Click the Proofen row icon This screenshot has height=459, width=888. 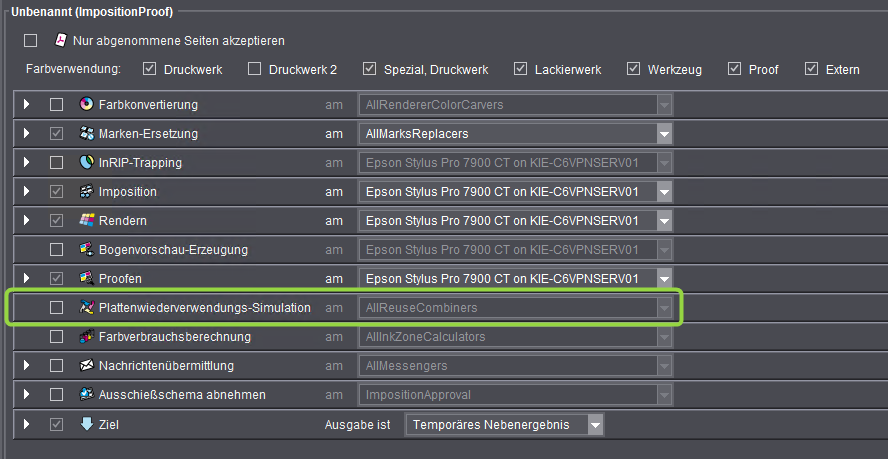(x=86, y=278)
